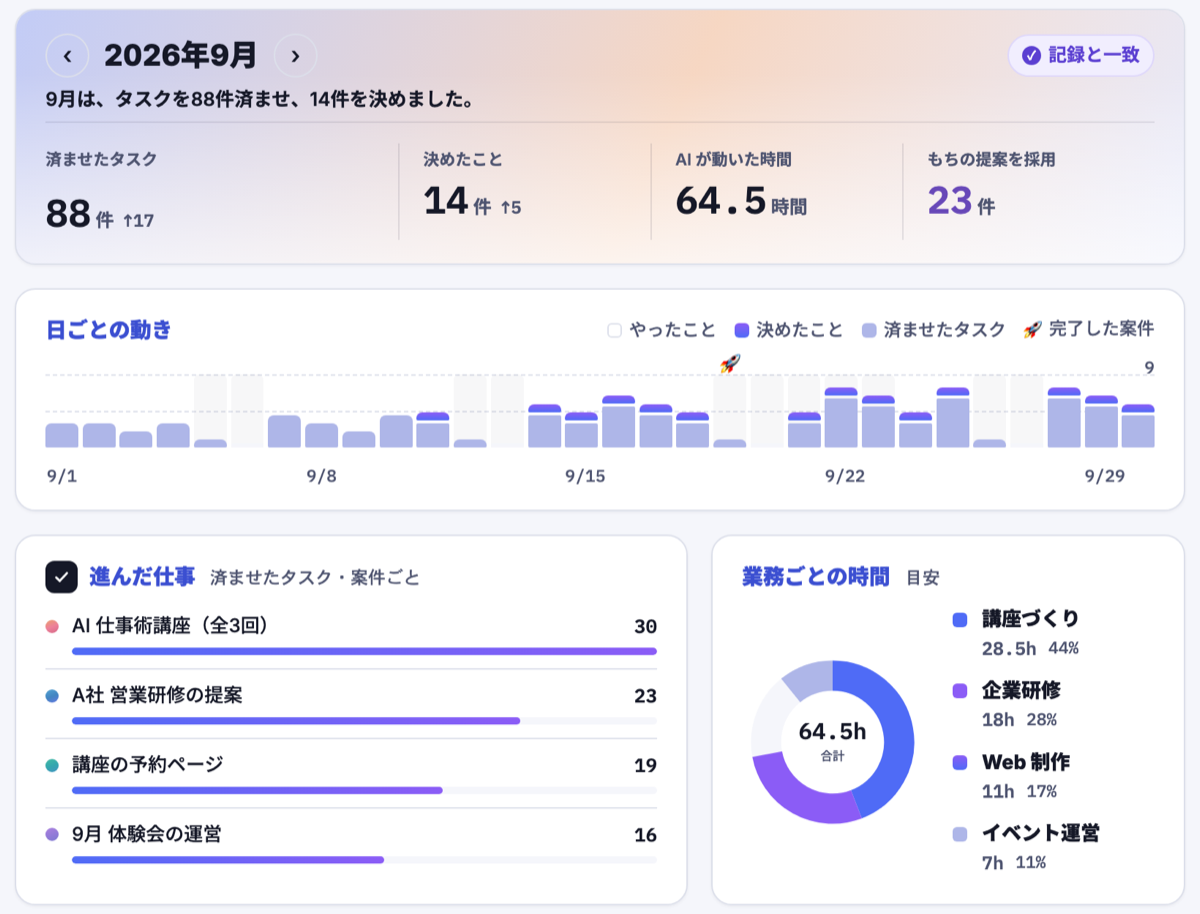1200x914 pixels.
Task: Click the イベント運営 legend label
Action: tap(1041, 834)
